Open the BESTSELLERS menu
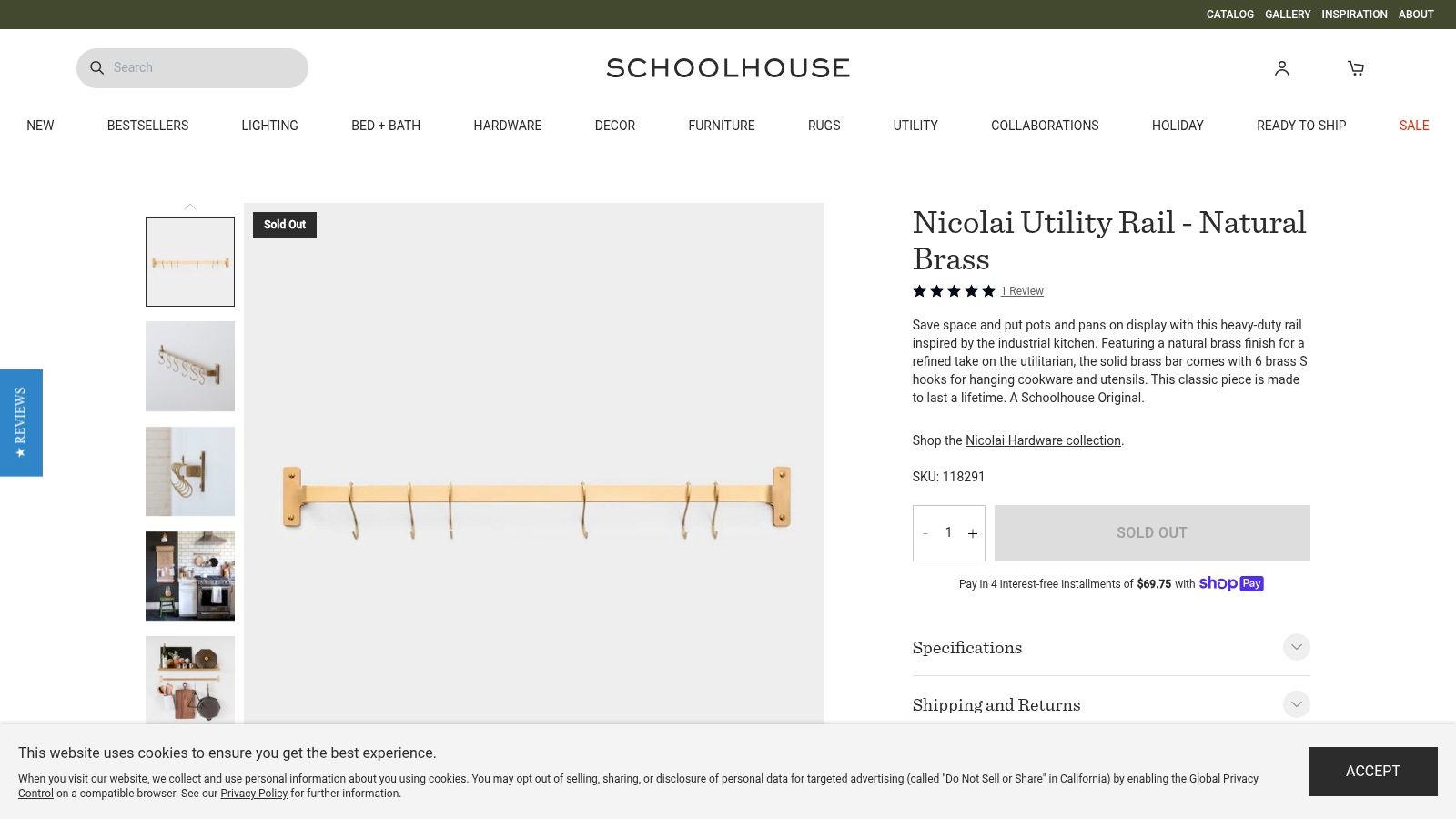Viewport: 1456px width, 819px height. [147, 126]
